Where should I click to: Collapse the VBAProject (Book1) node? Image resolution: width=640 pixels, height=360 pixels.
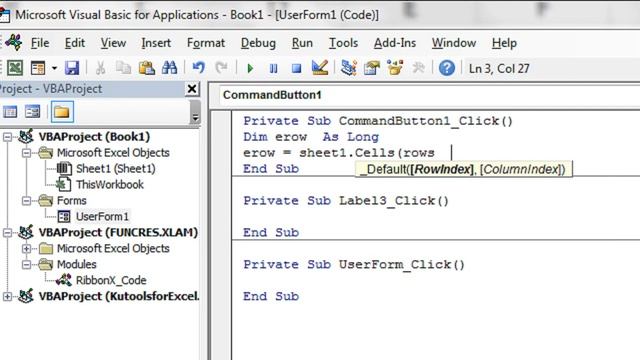tap(7, 137)
